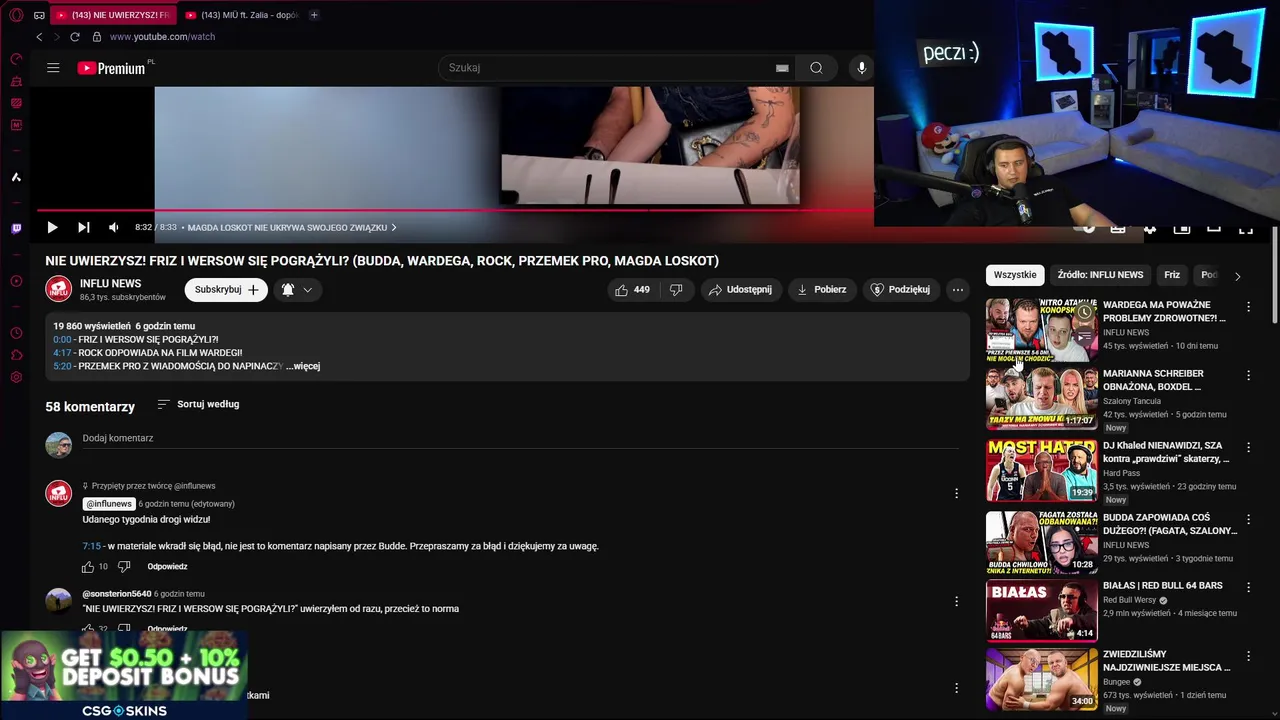Viewport: 1280px width, 720px height.
Task: Click the search magnifier button
Action: coord(816,68)
